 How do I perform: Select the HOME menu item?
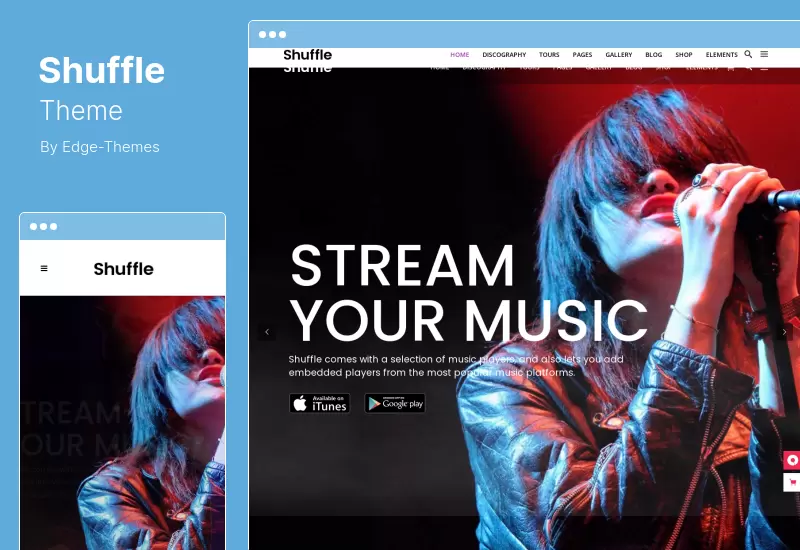click(x=459, y=55)
